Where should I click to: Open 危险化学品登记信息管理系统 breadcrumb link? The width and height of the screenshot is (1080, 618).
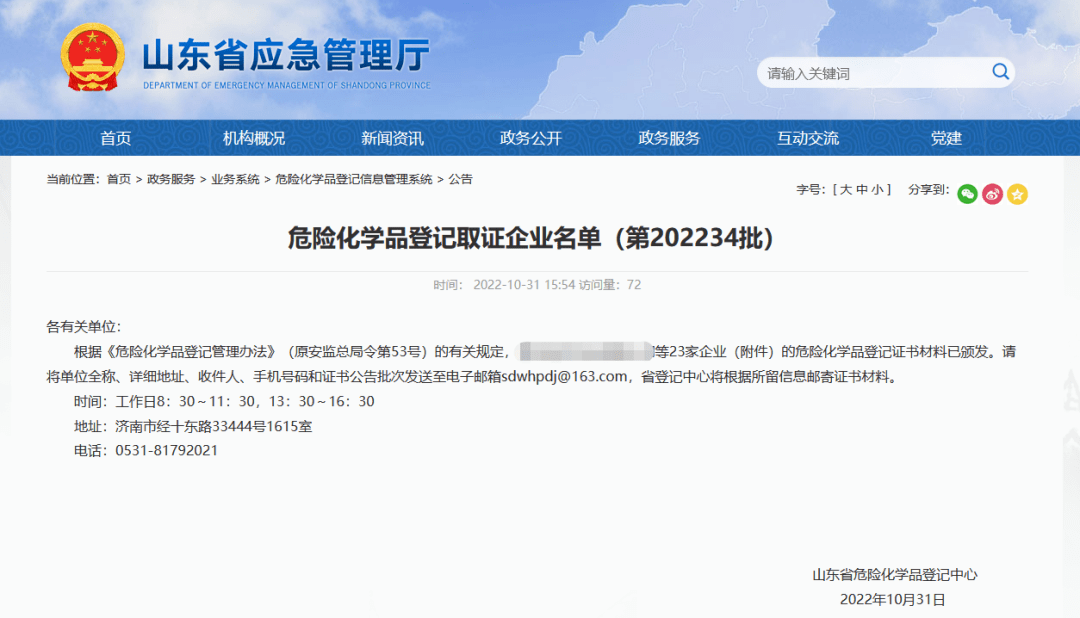tap(354, 179)
